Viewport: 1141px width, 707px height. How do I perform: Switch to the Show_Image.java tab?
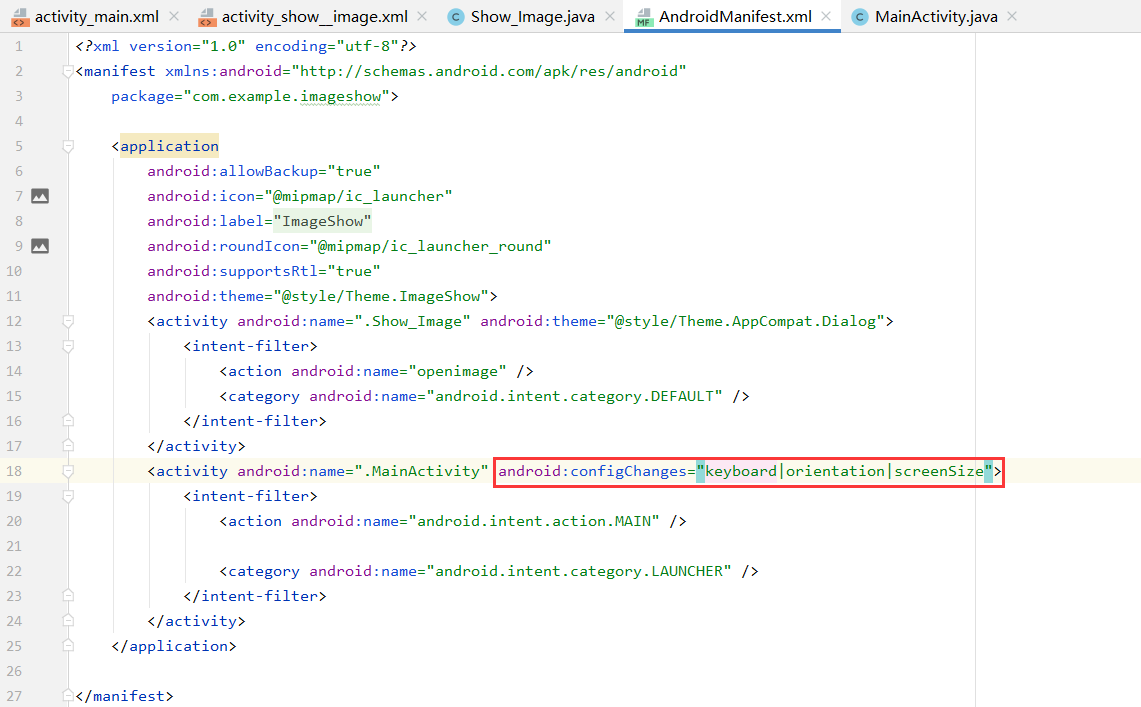533,17
